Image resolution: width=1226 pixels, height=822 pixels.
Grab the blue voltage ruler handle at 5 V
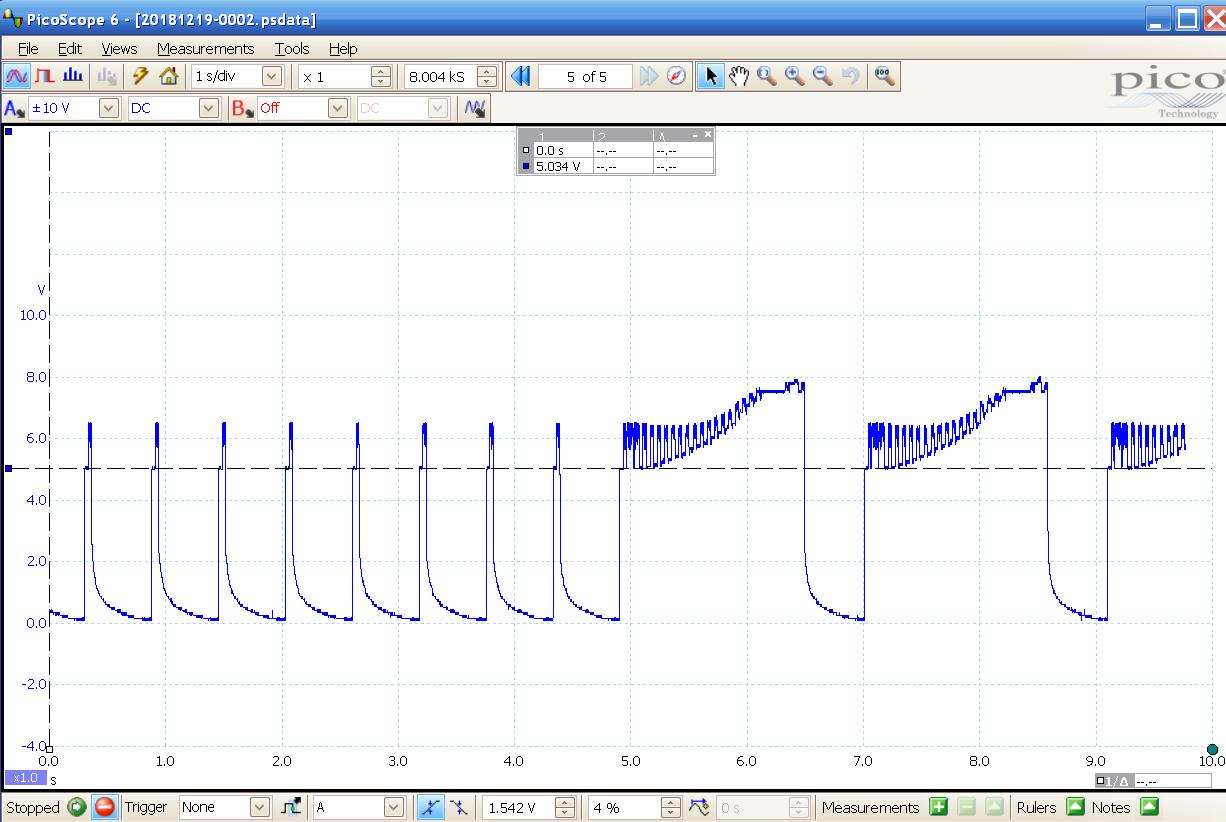pyautogui.click(x=9, y=468)
